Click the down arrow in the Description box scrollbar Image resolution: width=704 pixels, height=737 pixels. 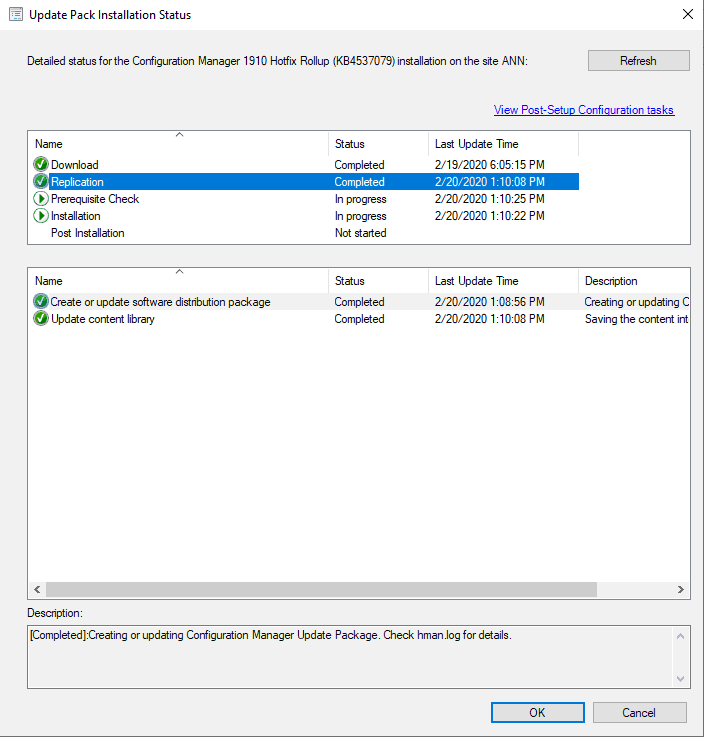680,678
